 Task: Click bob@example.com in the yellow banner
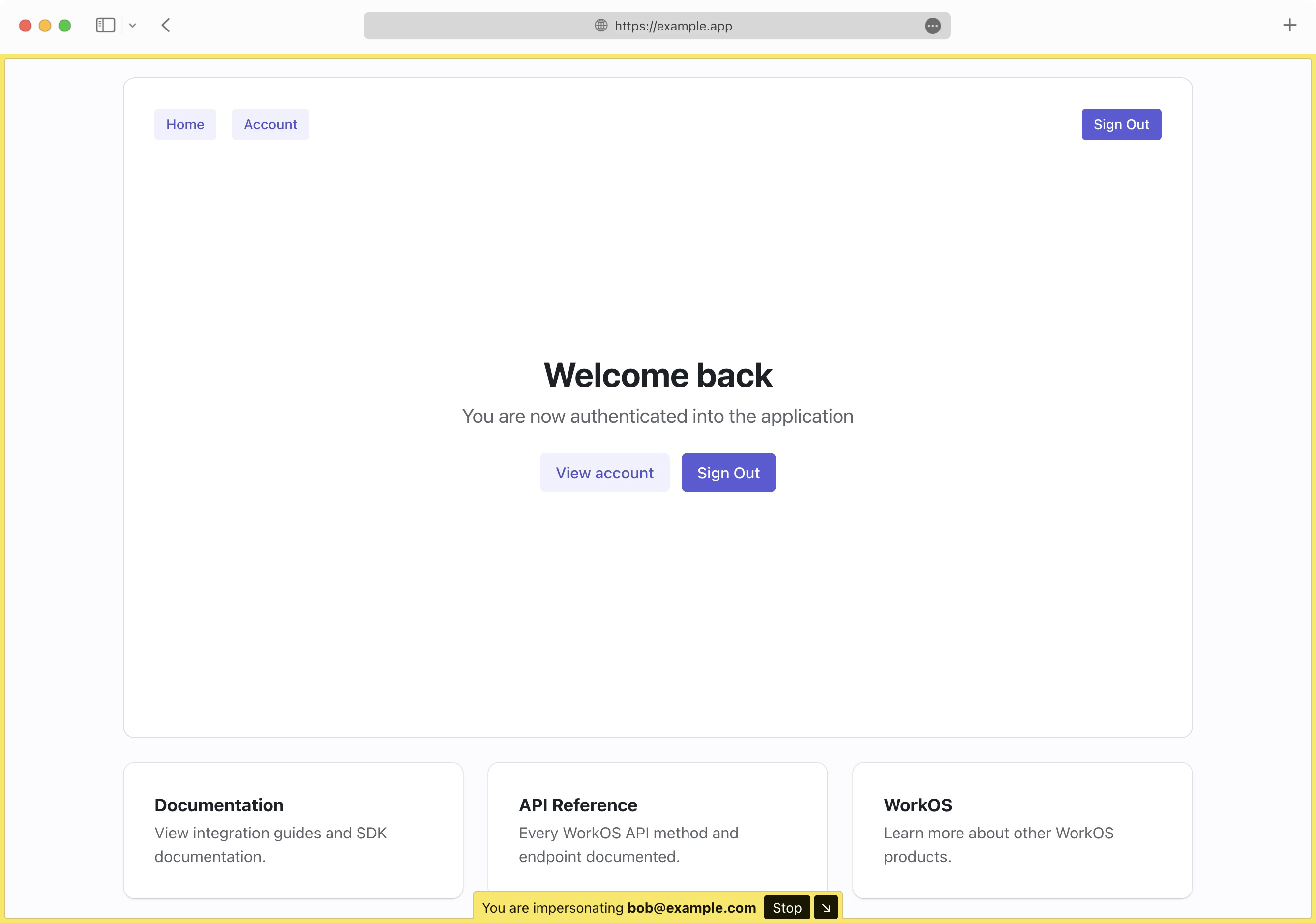pyautogui.click(x=691, y=908)
